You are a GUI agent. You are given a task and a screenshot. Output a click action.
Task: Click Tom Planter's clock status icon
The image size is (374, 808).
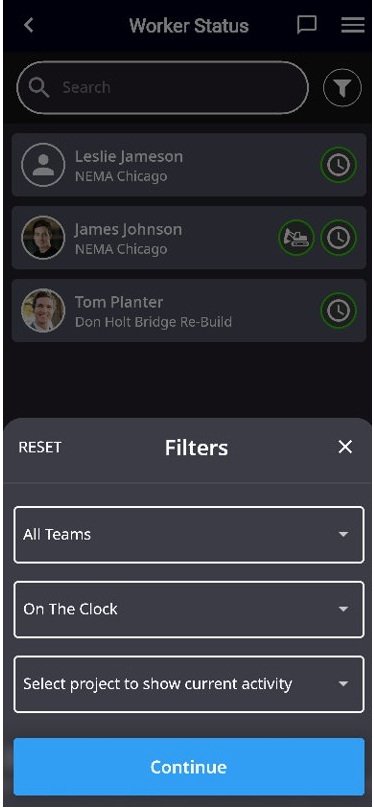pyautogui.click(x=338, y=310)
